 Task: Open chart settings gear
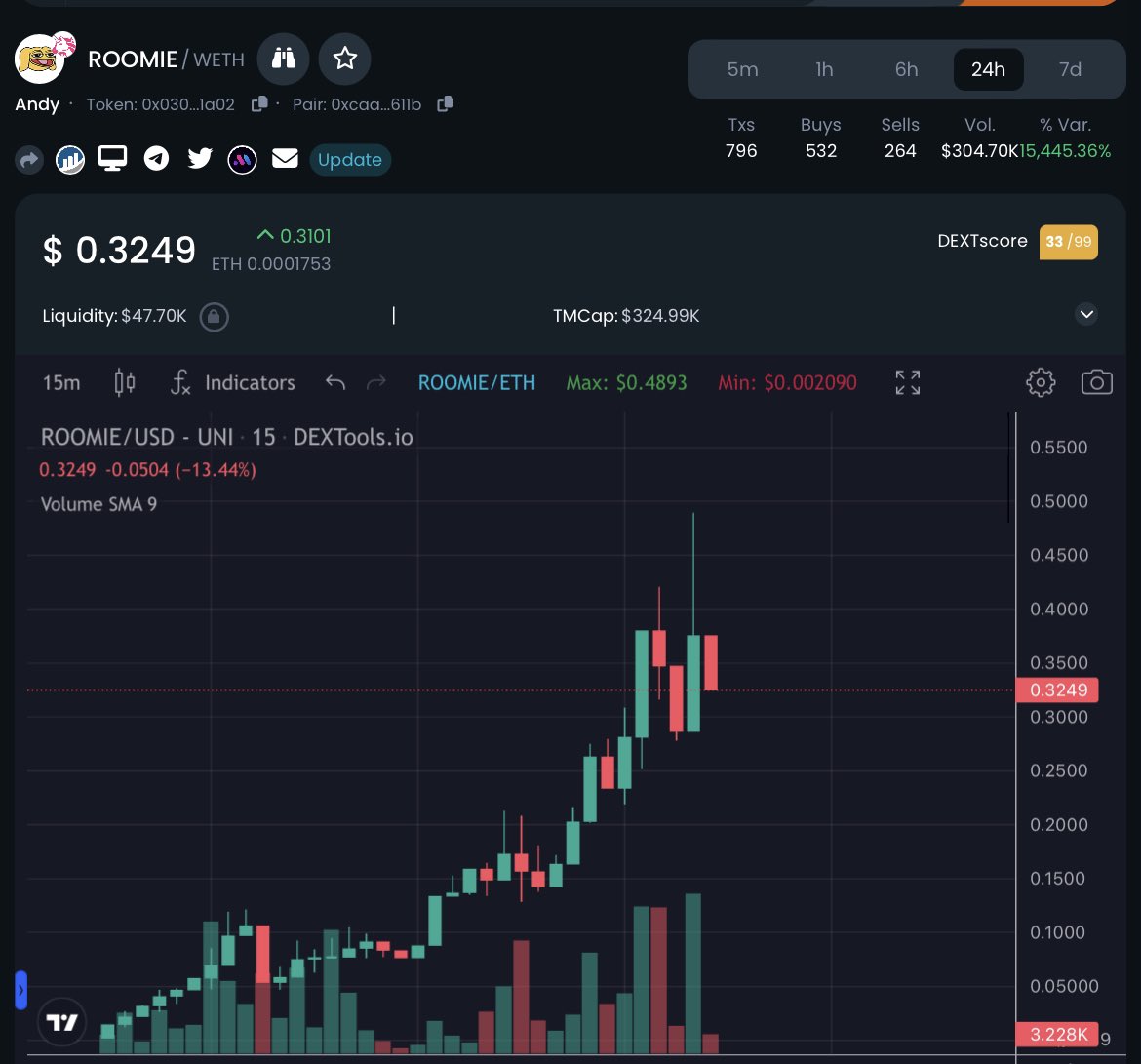(1041, 382)
